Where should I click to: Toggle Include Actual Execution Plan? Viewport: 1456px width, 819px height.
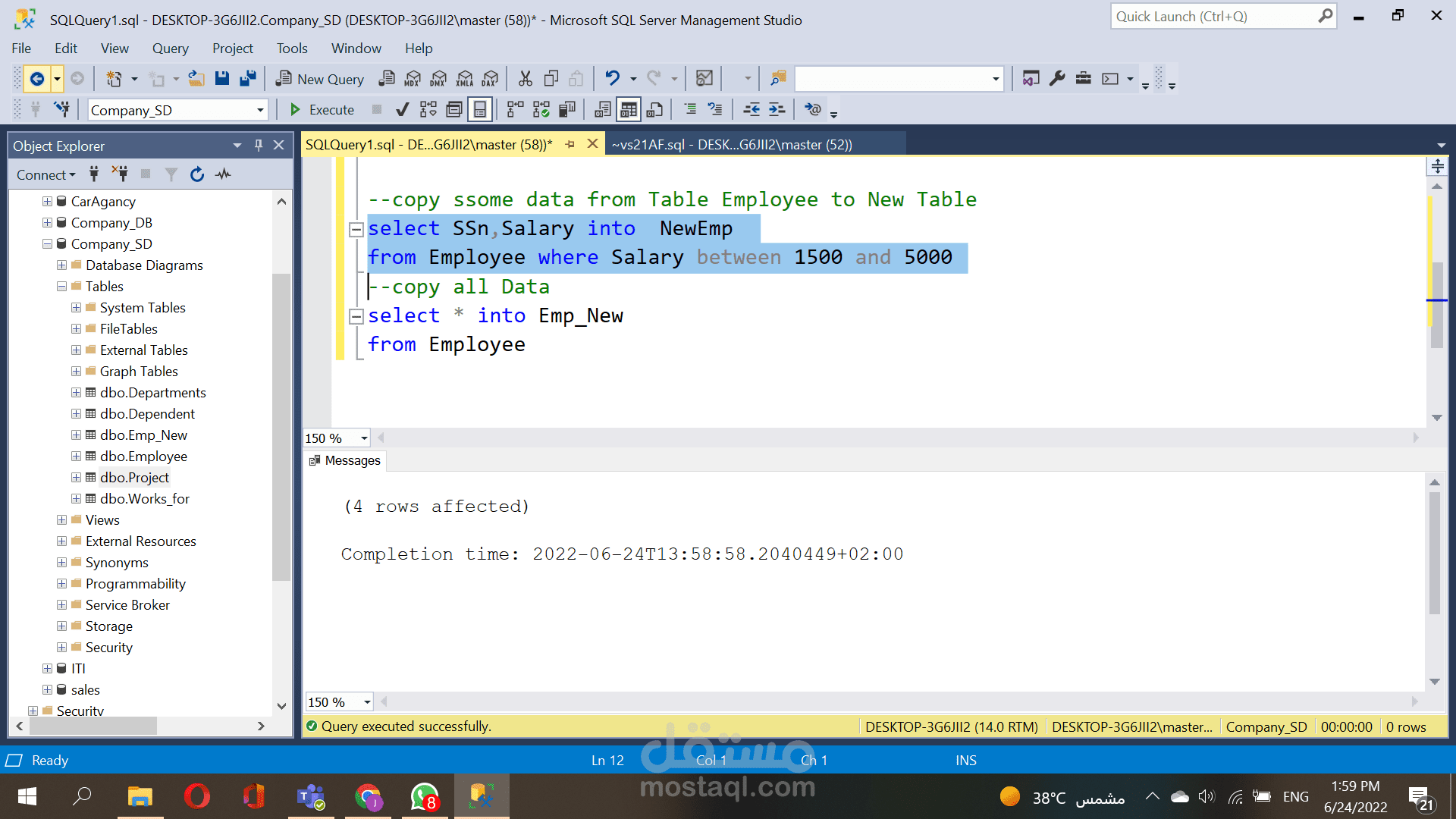coord(515,110)
